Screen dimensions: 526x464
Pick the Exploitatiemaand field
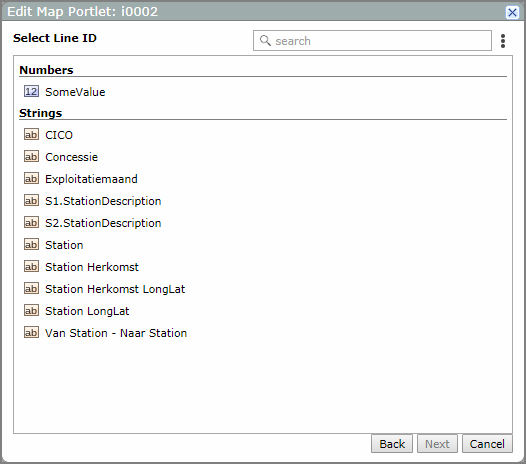(x=91, y=179)
